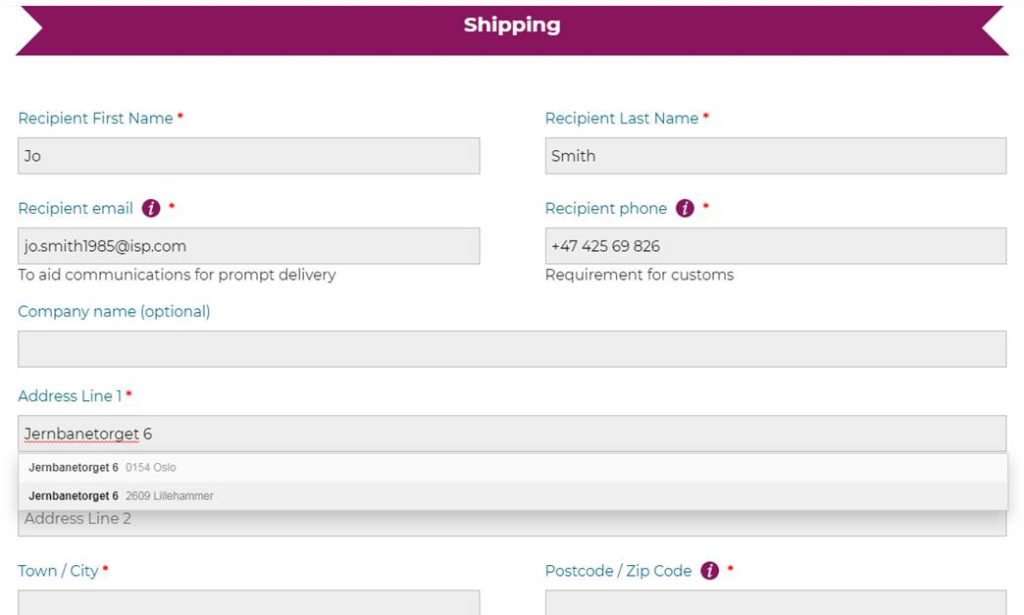
Task: Click the Company name (optional) label
Action: (114, 311)
